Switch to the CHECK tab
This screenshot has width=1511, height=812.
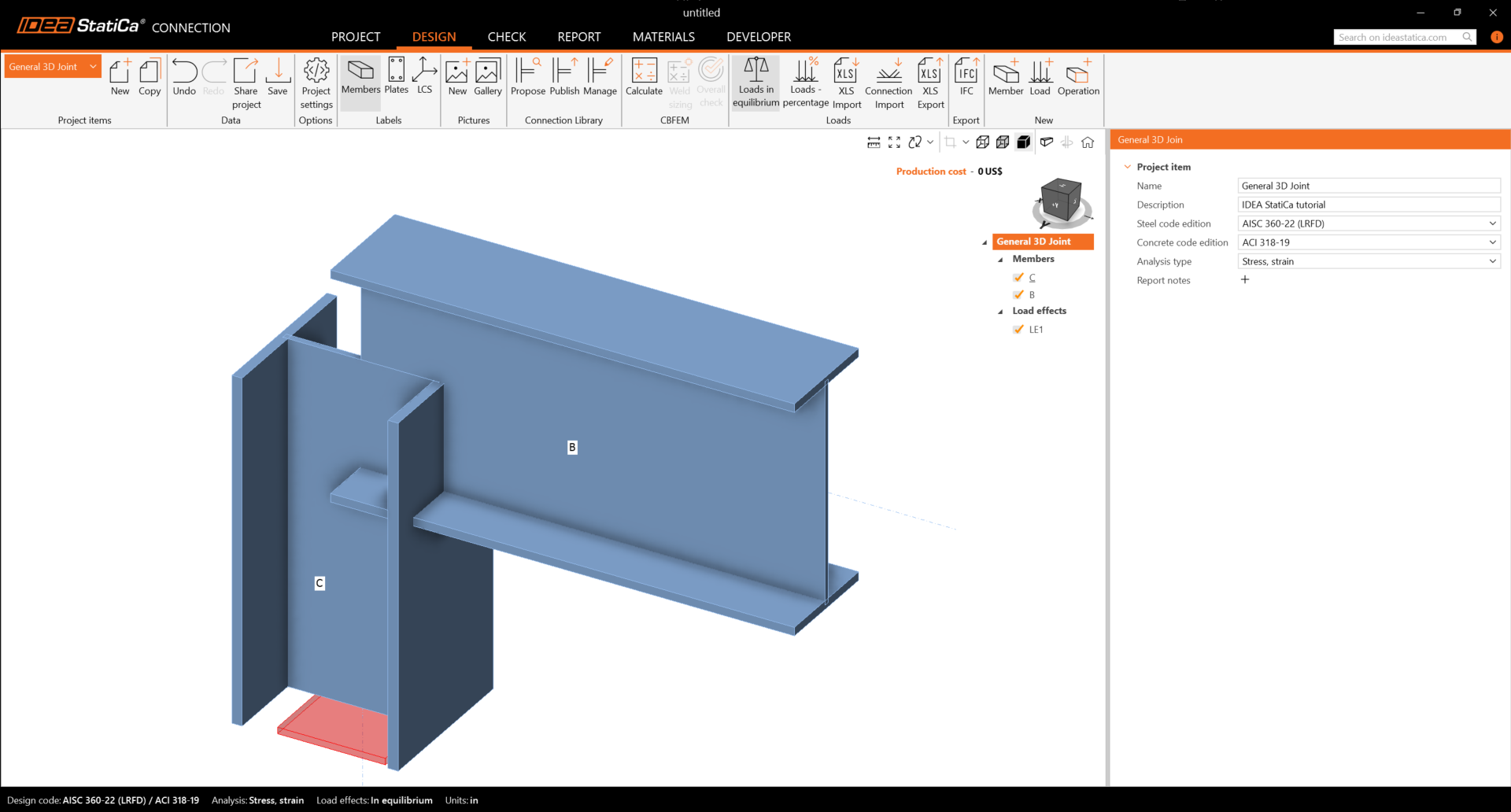(506, 37)
